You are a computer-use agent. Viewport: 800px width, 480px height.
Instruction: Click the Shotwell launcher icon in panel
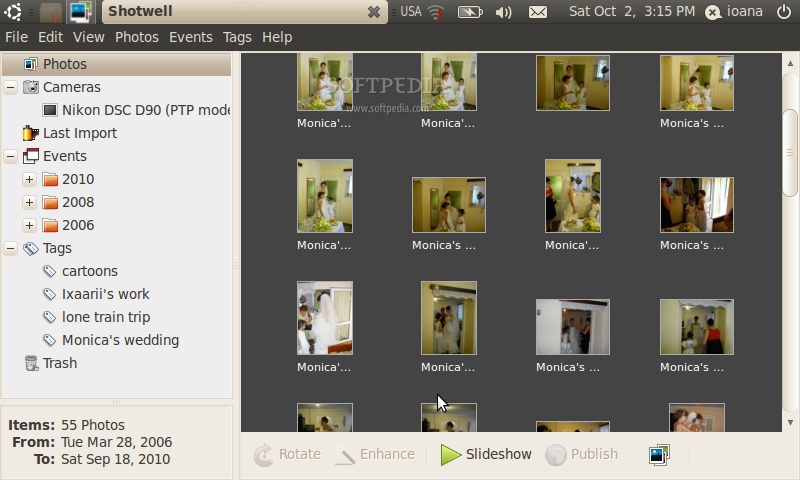(x=81, y=11)
